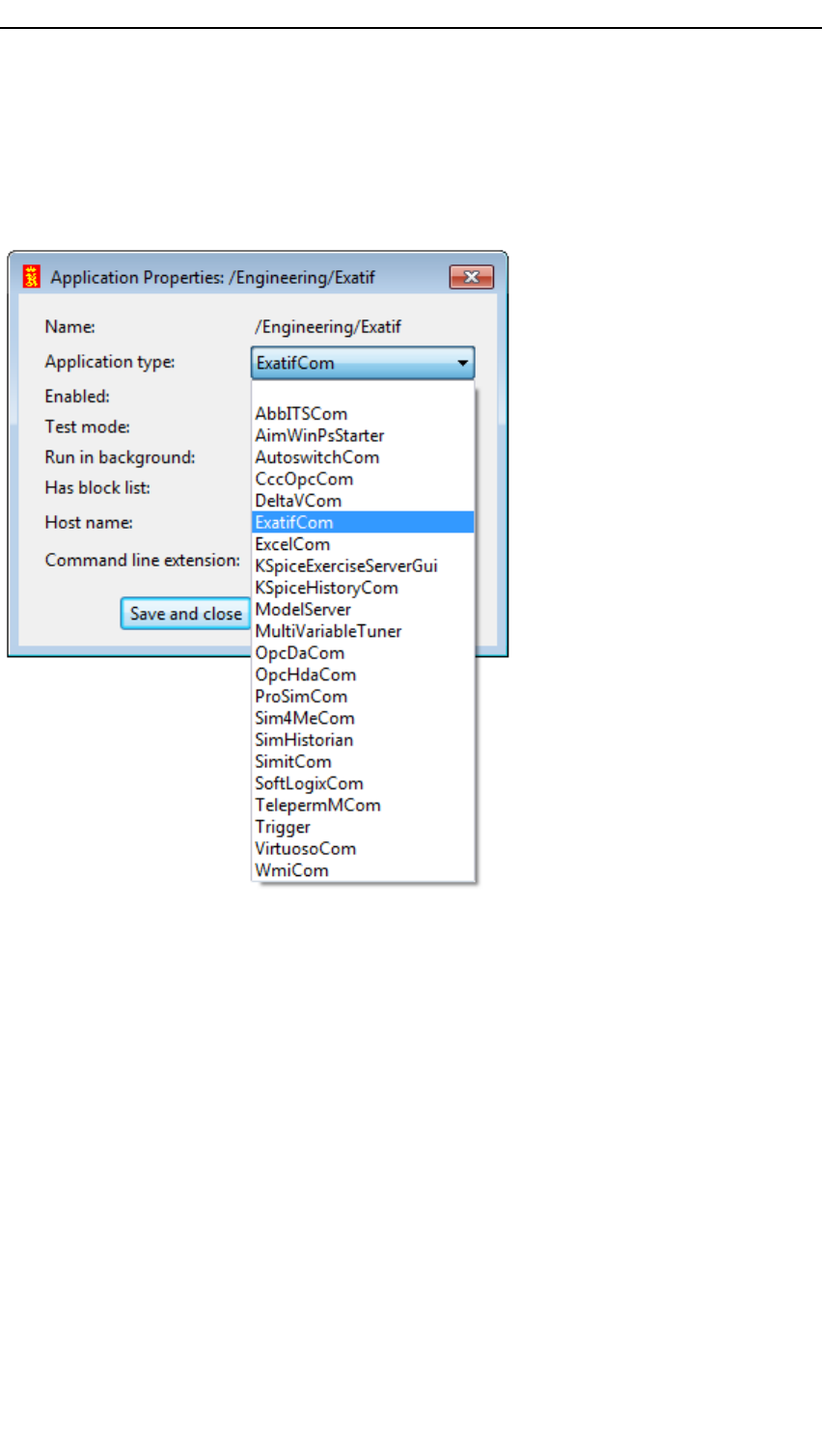Choose MultiVariableTuner in the list
The width and height of the screenshot is (822, 1456).
point(363,631)
